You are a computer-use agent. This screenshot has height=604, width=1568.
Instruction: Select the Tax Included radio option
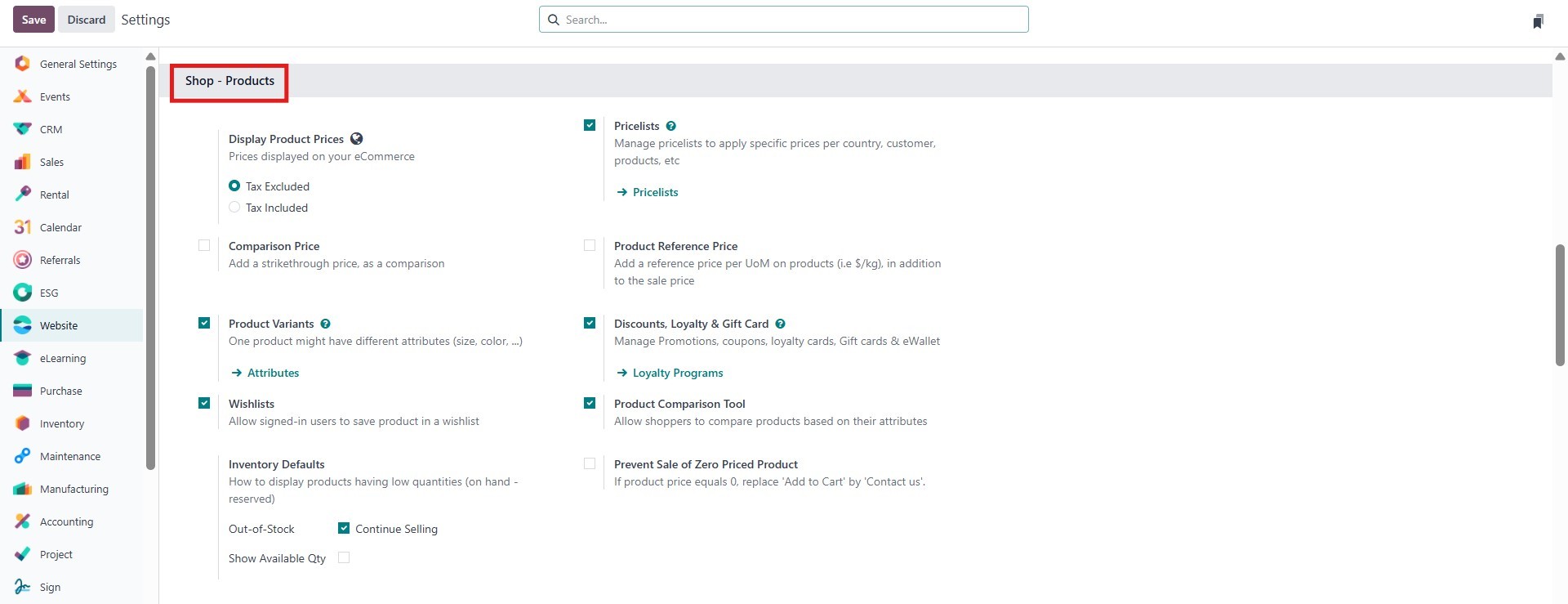[234, 208]
